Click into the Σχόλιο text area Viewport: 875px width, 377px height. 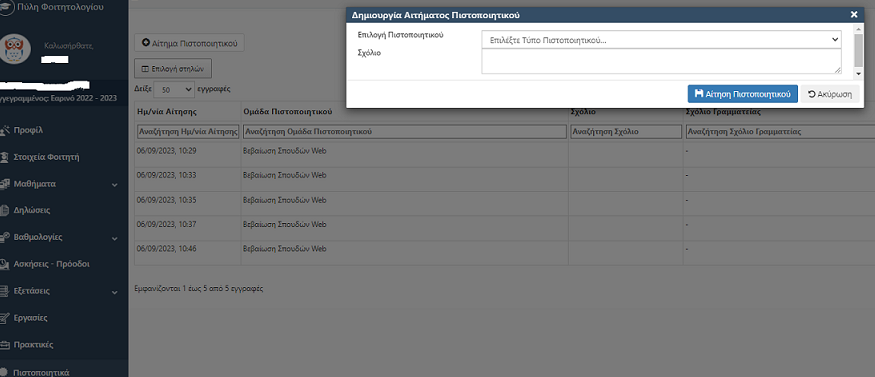pyautogui.click(x=661, y=61)
